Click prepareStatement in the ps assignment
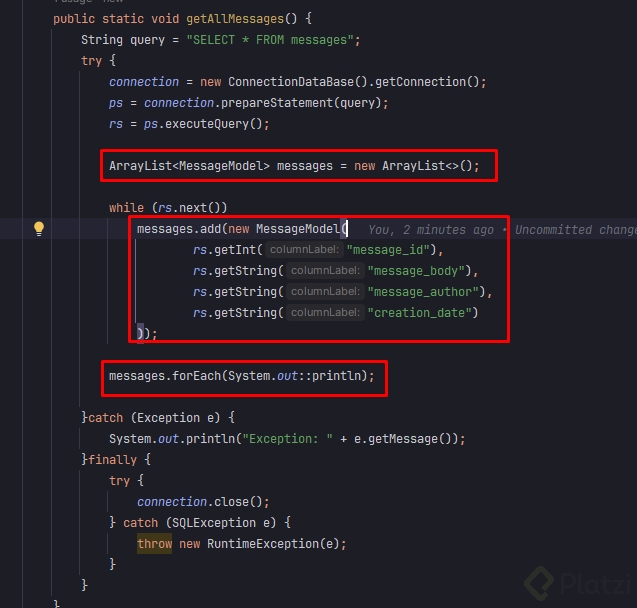 click(277, 103)
